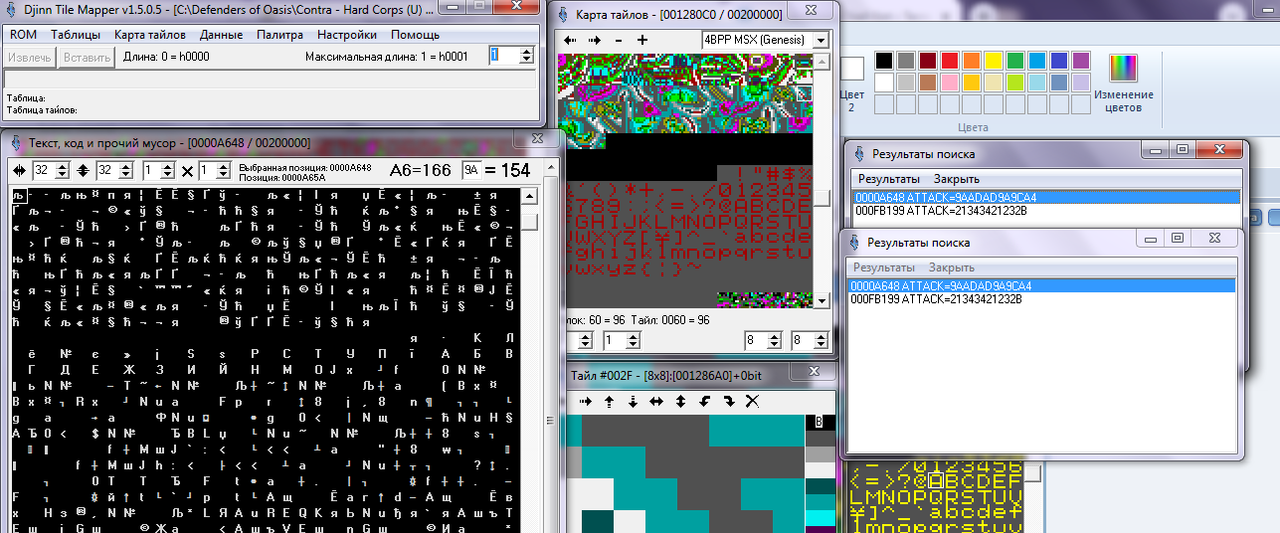Click the 9A hex value field
This screenshot has width=1280, height=533.
472,170
